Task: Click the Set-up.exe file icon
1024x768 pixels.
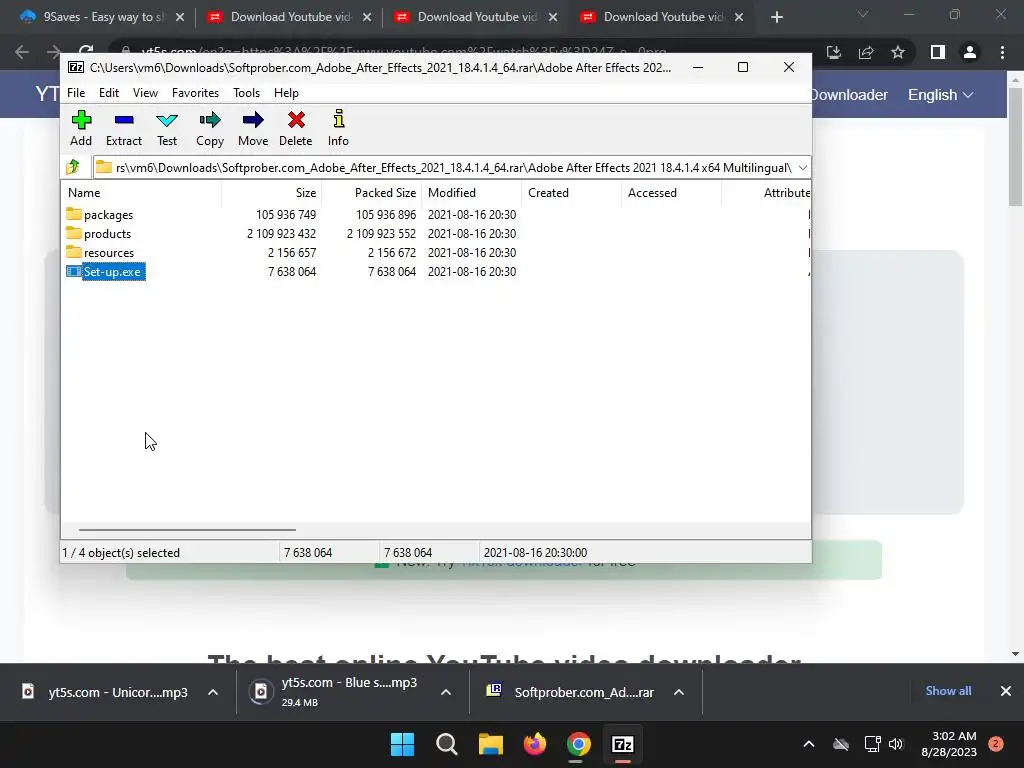Action: (74, 271)
